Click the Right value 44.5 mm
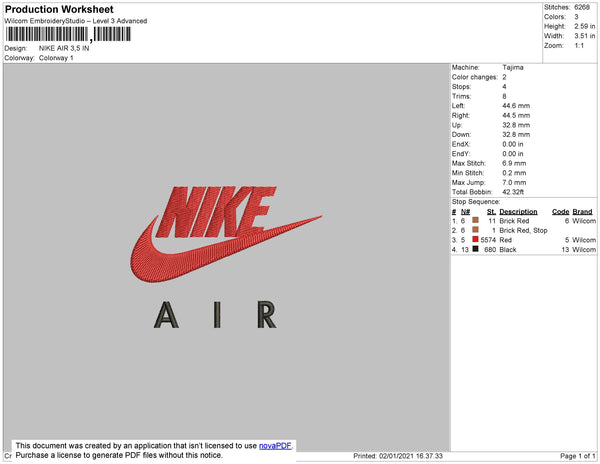This screenshot has width=600, height=464. point(516,116)
